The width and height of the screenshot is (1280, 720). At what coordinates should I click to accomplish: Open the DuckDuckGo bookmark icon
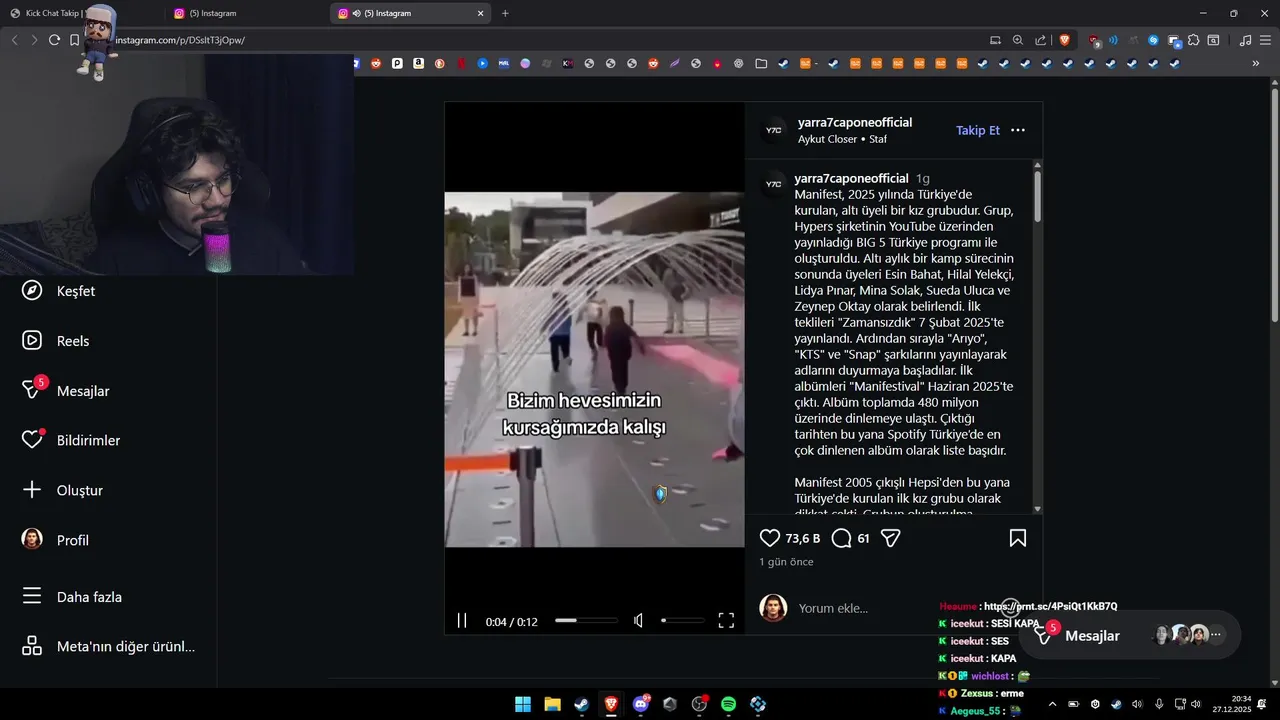pos(439,63)
